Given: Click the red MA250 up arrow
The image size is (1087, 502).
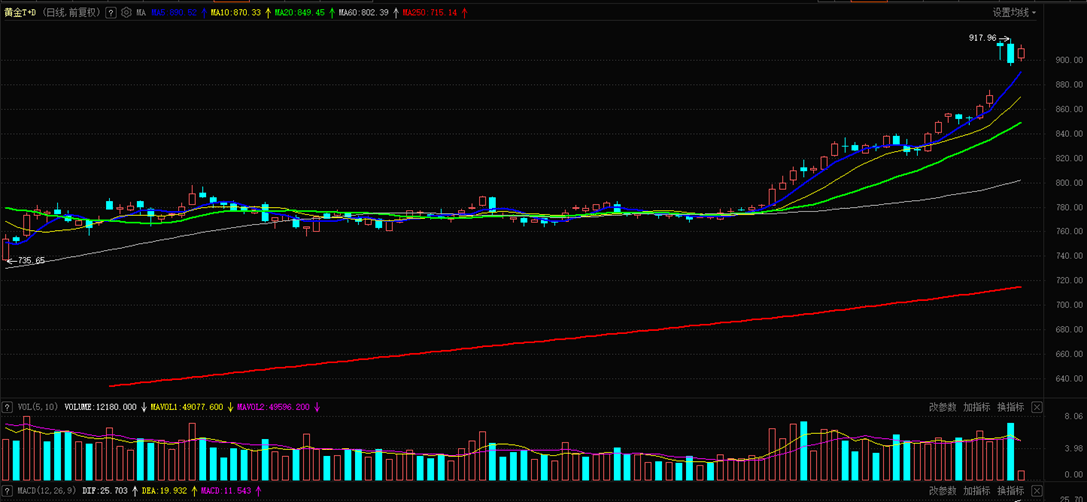Looking at the screenshot, I should click(x=465, y=13).
